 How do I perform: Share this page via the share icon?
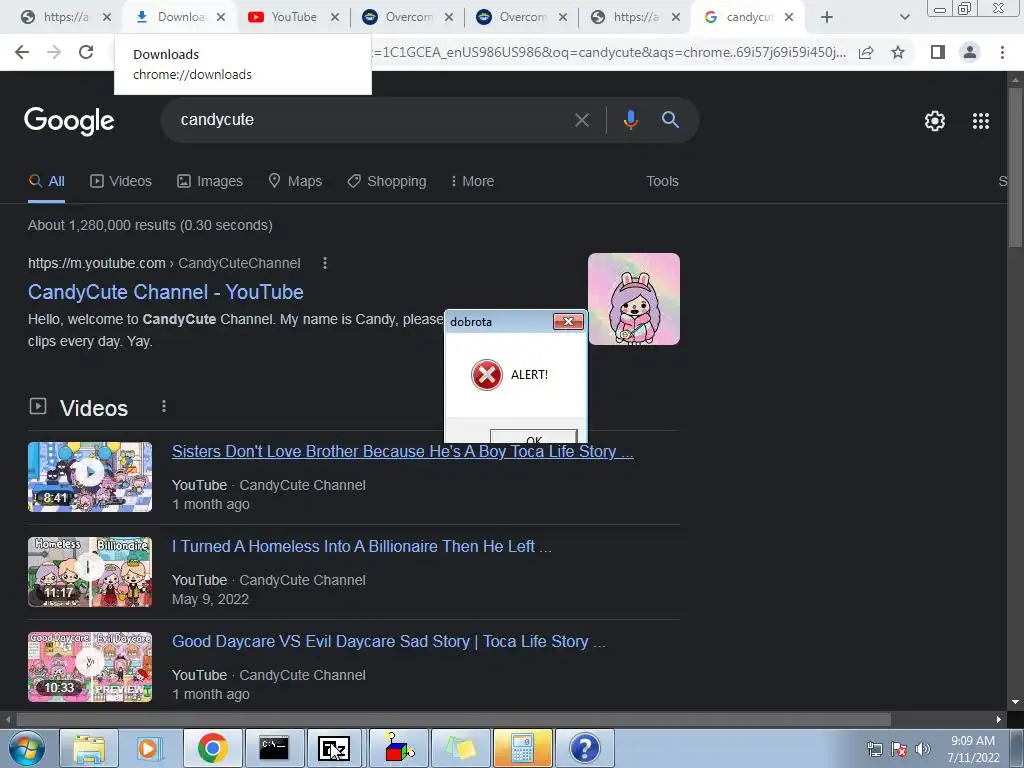pyautogui.click(x=866, y=52)
